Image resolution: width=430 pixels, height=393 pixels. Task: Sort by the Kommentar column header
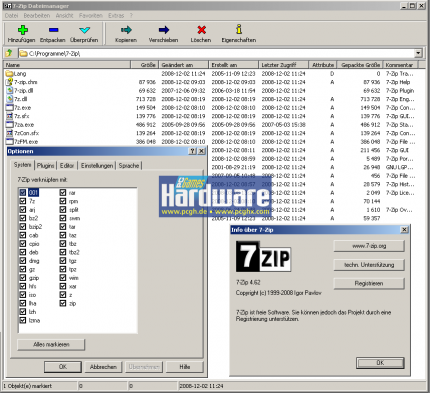click(400, 65)
